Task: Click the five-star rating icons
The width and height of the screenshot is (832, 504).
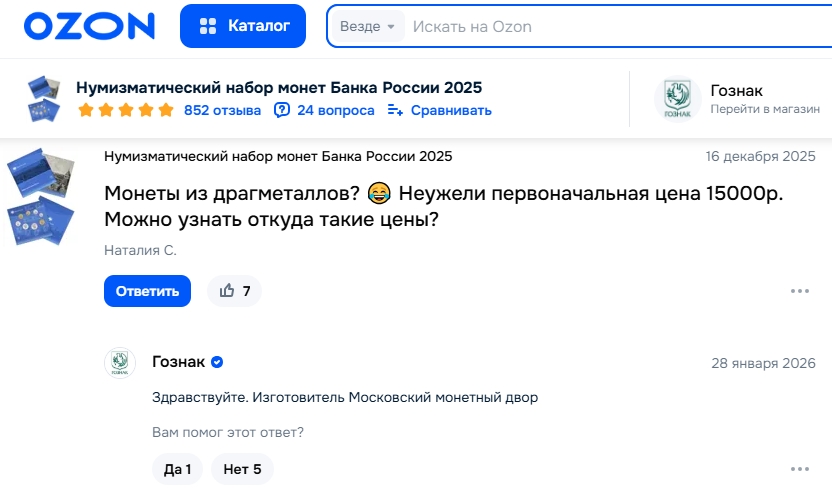Action: pyautogui.click(x=125, y=110)
